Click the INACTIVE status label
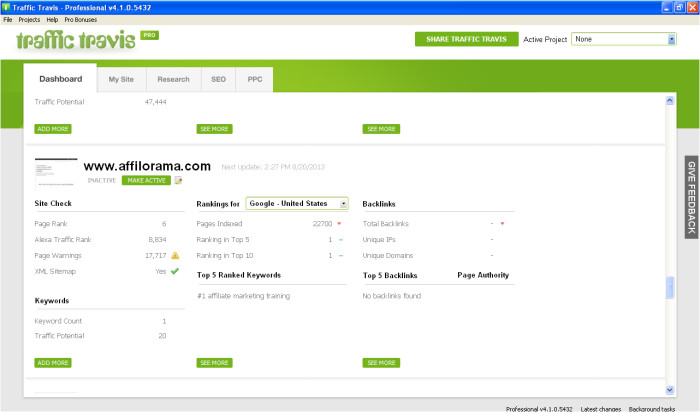The image size is (700, 412). click(x=101, y=180)
